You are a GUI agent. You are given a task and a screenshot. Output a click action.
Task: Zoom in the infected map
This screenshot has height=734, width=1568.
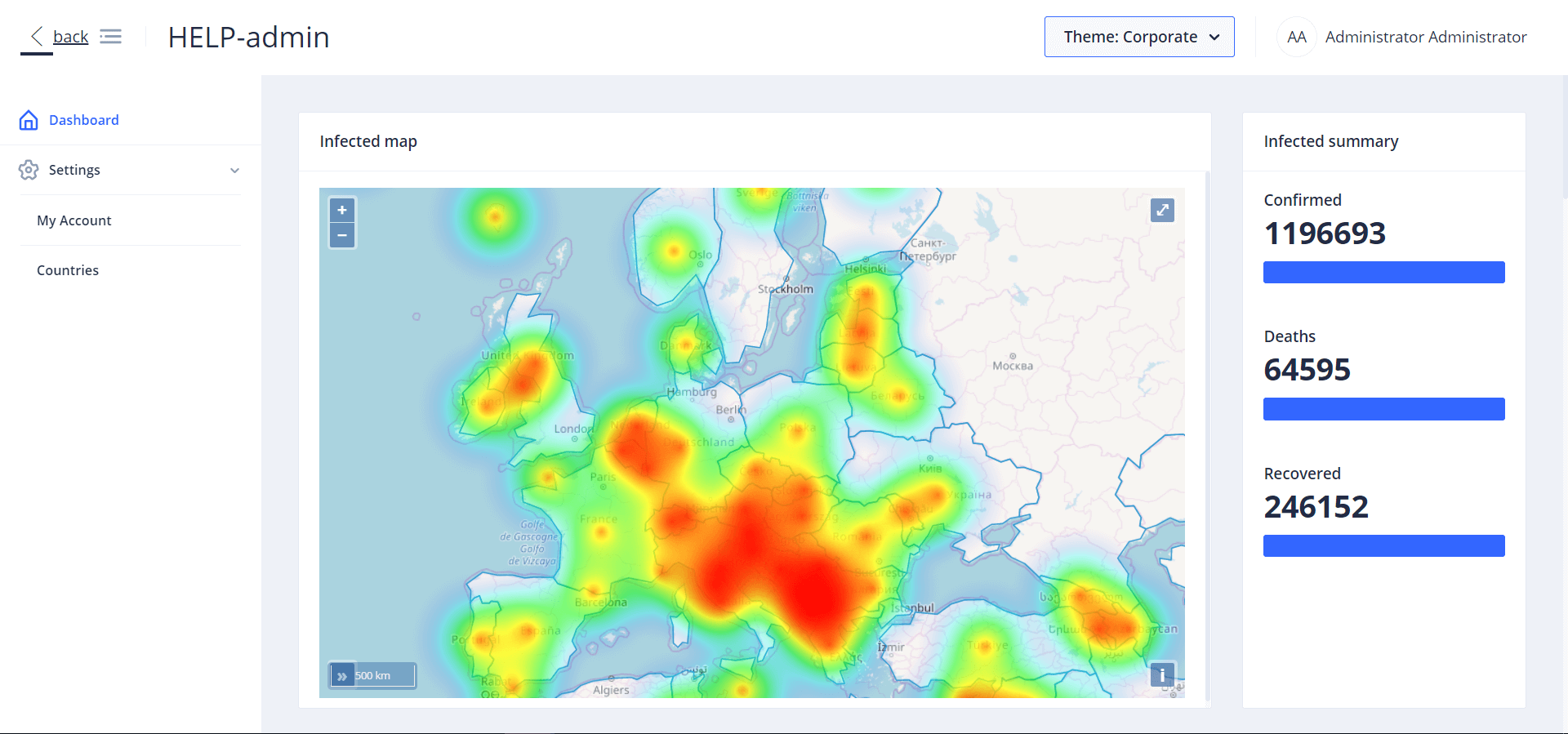point(342,210)
